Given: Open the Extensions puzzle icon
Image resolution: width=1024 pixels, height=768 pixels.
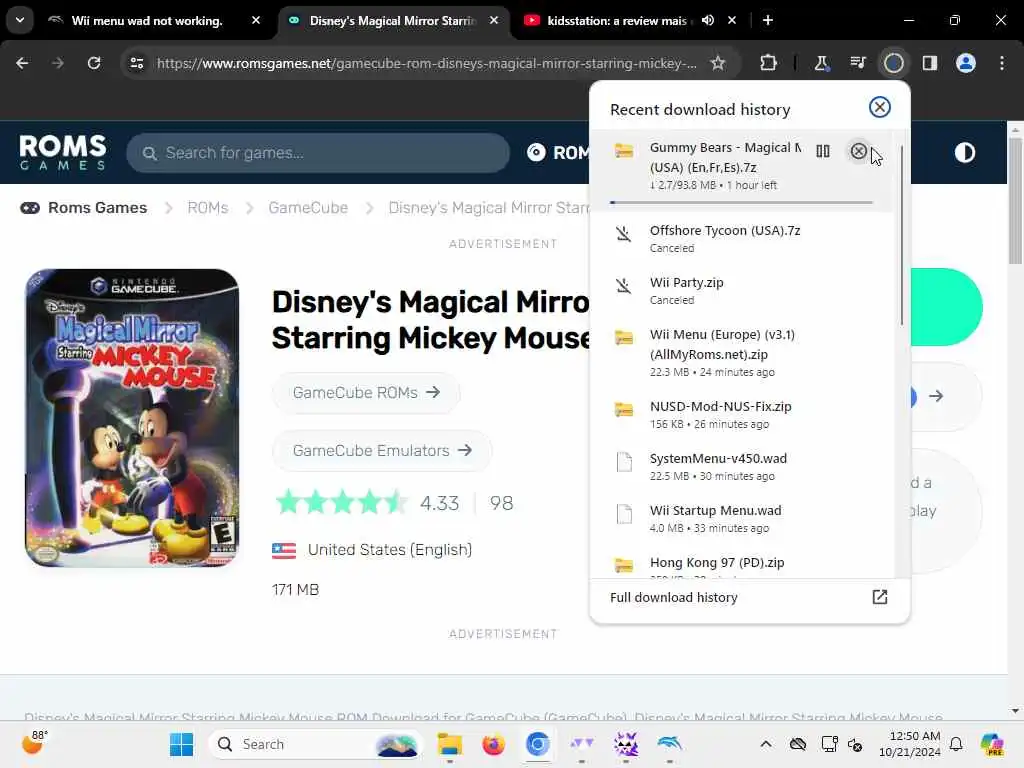Looking at the screenshot, I should click(x=769, y=63).
